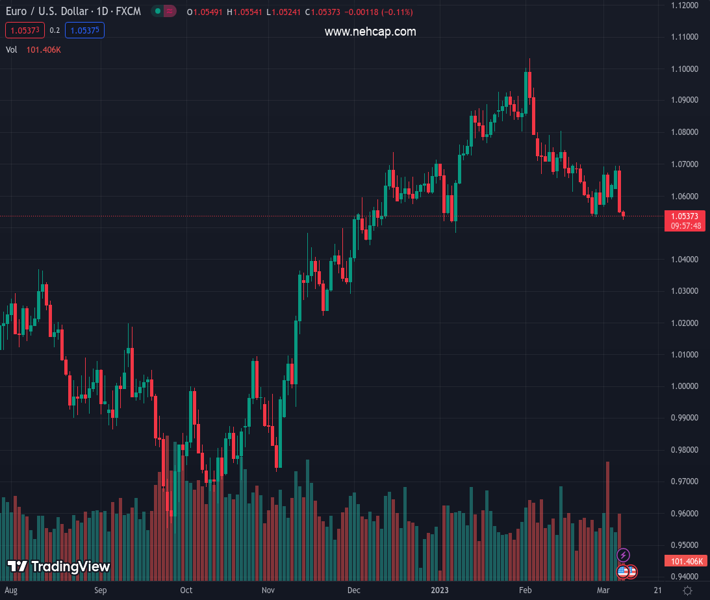Click the 0.95000 price axis label
This screenshot has width=710, height=600.
click(684, 545)
